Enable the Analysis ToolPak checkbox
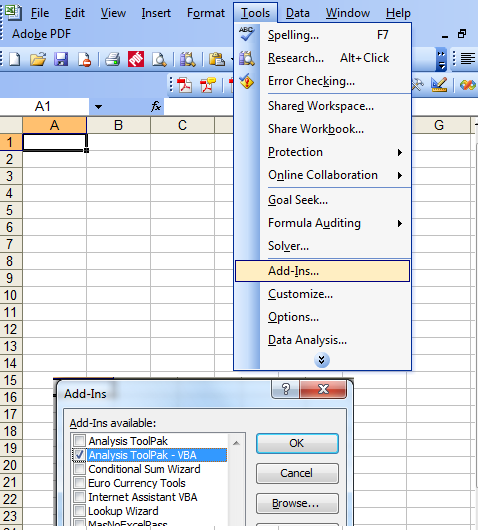The width and height of the screenshot is (478, 530). 80,441
